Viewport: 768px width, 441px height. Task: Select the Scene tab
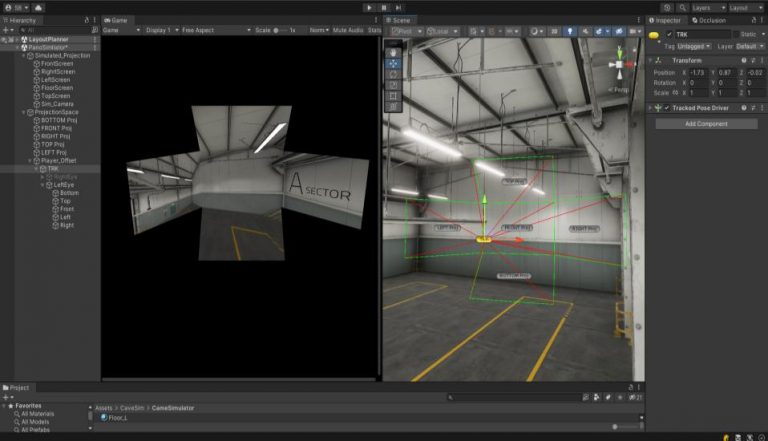coord(400,20)
